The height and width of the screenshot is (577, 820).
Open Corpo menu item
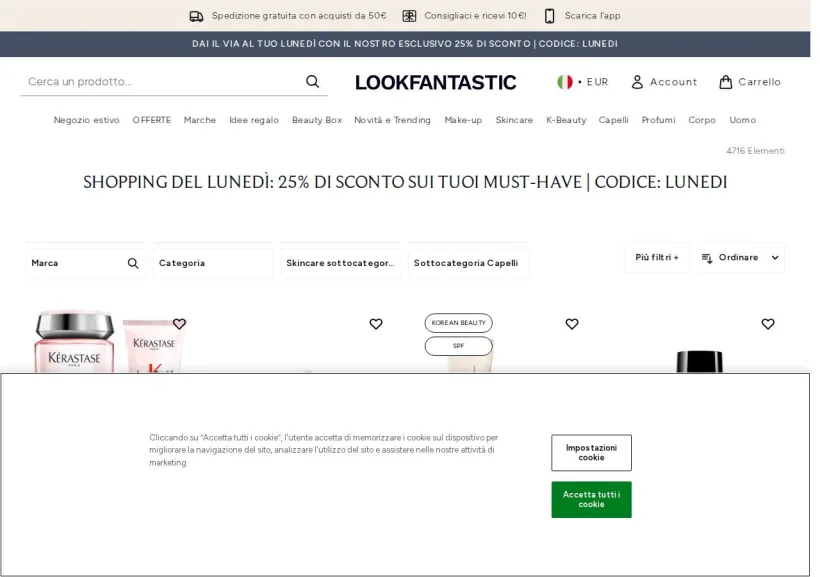(x=702, y=120)
